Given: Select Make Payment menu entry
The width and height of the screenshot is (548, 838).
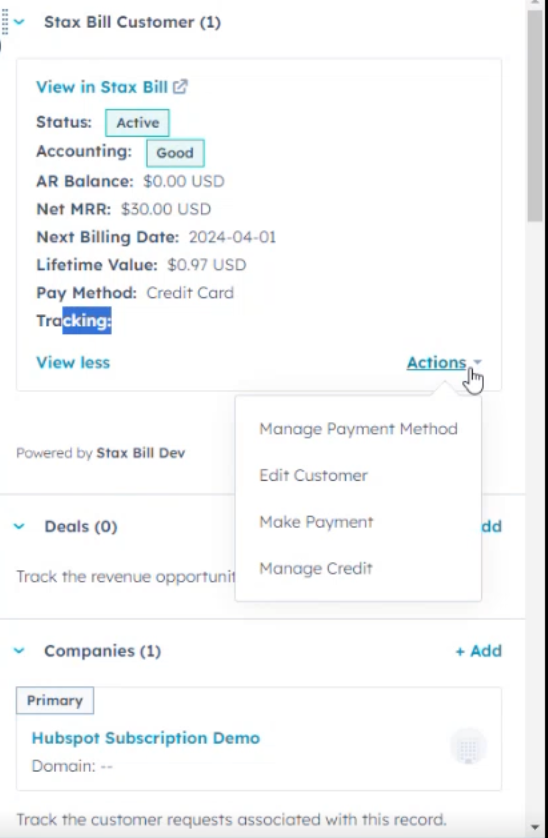Looking at the screenshot, I should pyautogui.click(x=316, y=522).
